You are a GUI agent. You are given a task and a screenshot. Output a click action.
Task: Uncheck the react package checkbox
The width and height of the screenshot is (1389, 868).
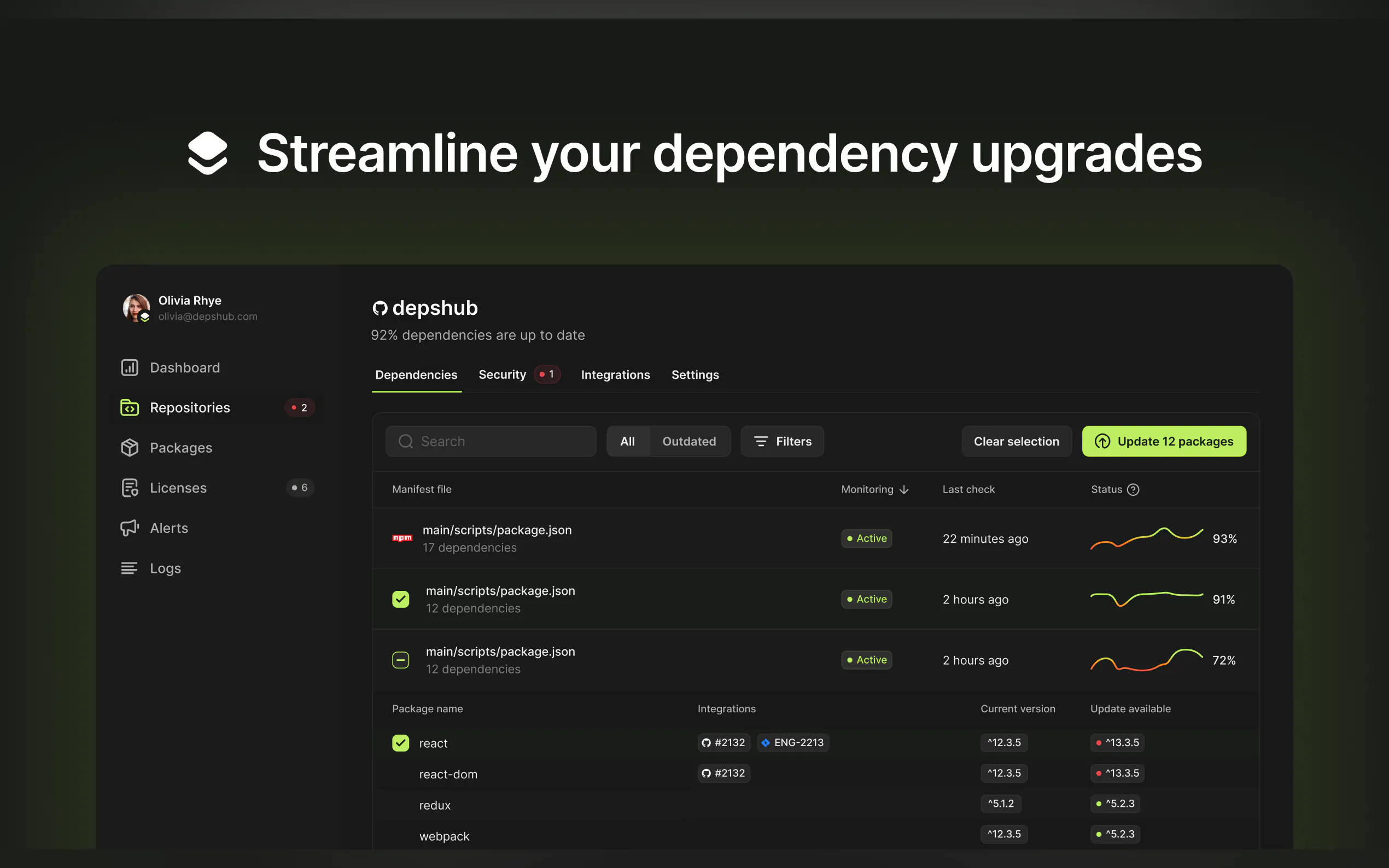401,743
